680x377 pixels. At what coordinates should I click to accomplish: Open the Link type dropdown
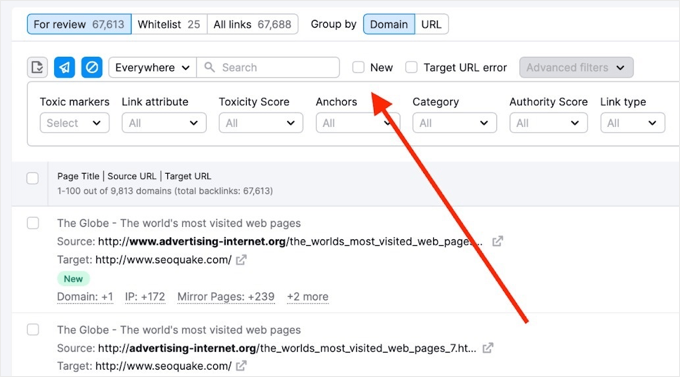pyautogui.click(x=633, y=123)
